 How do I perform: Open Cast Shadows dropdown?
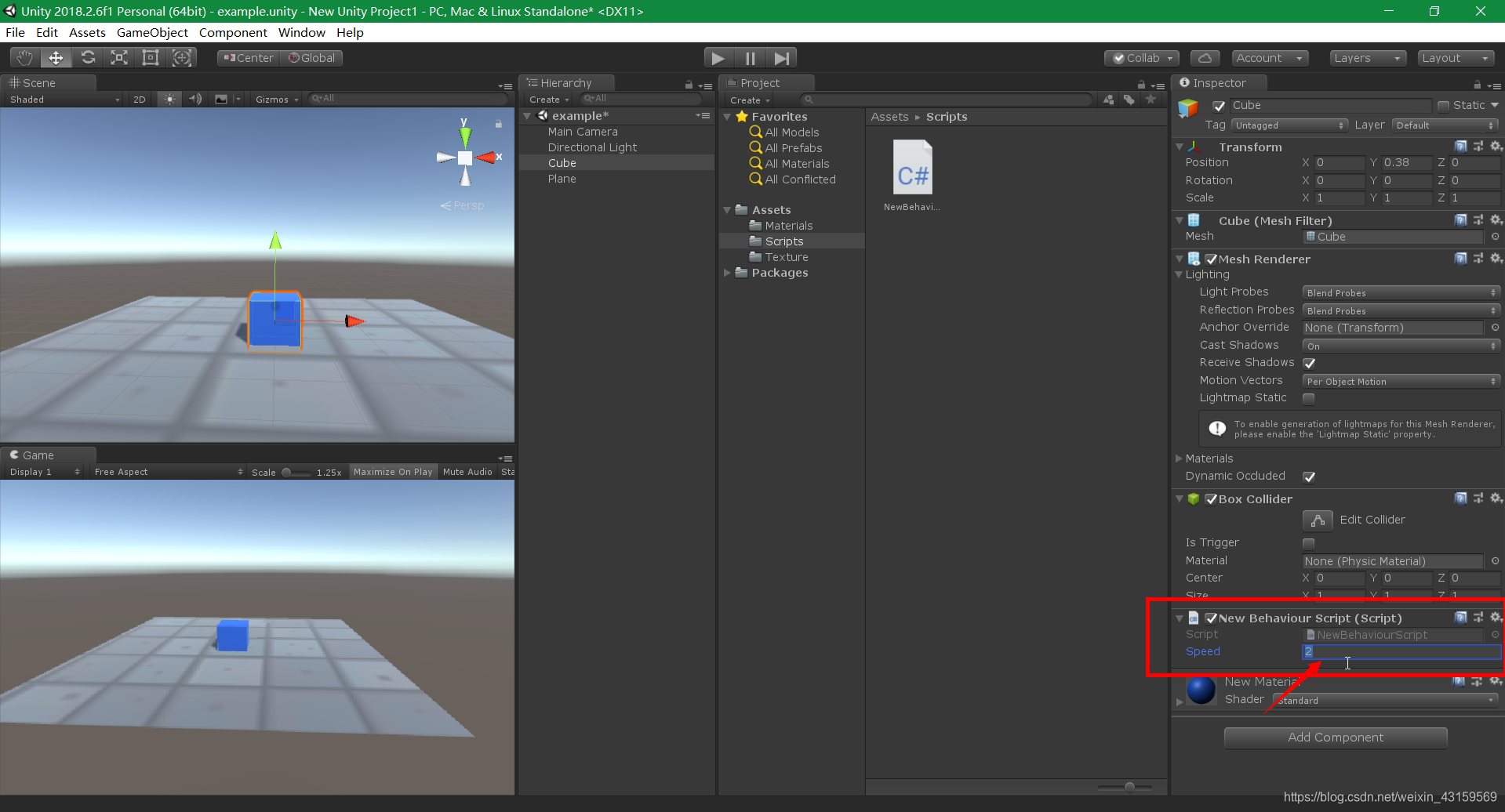click(1401, 346)
